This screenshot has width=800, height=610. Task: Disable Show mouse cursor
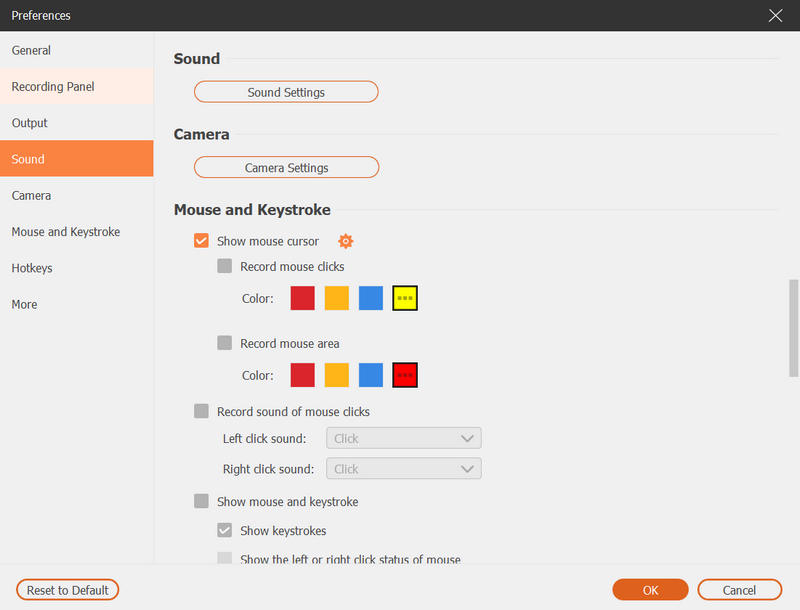point(200,241)
